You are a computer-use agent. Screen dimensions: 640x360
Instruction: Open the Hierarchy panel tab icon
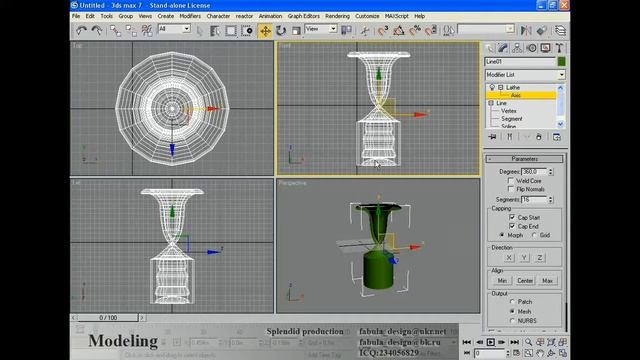coord(517,48)
